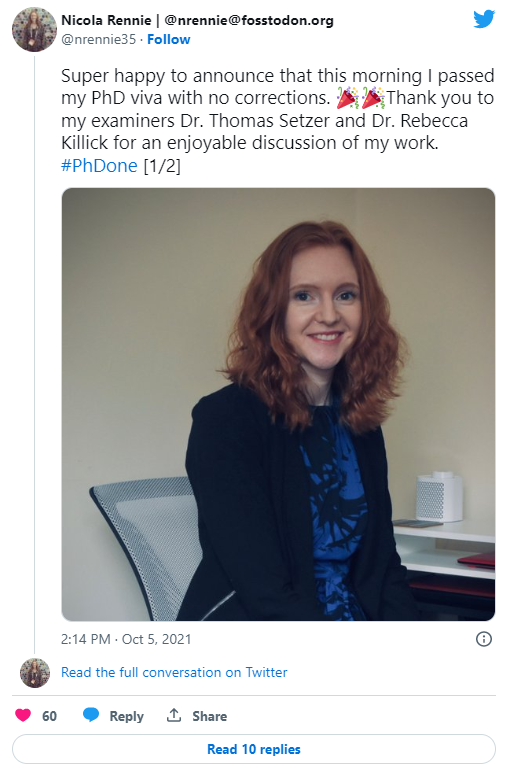Click the share upload arrow icon
Screen dimensions: 509x775
coord(173,715)
